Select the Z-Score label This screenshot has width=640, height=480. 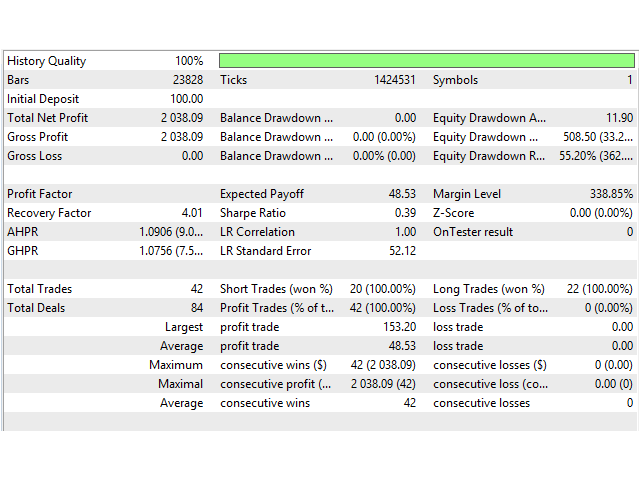click(454, 213)
